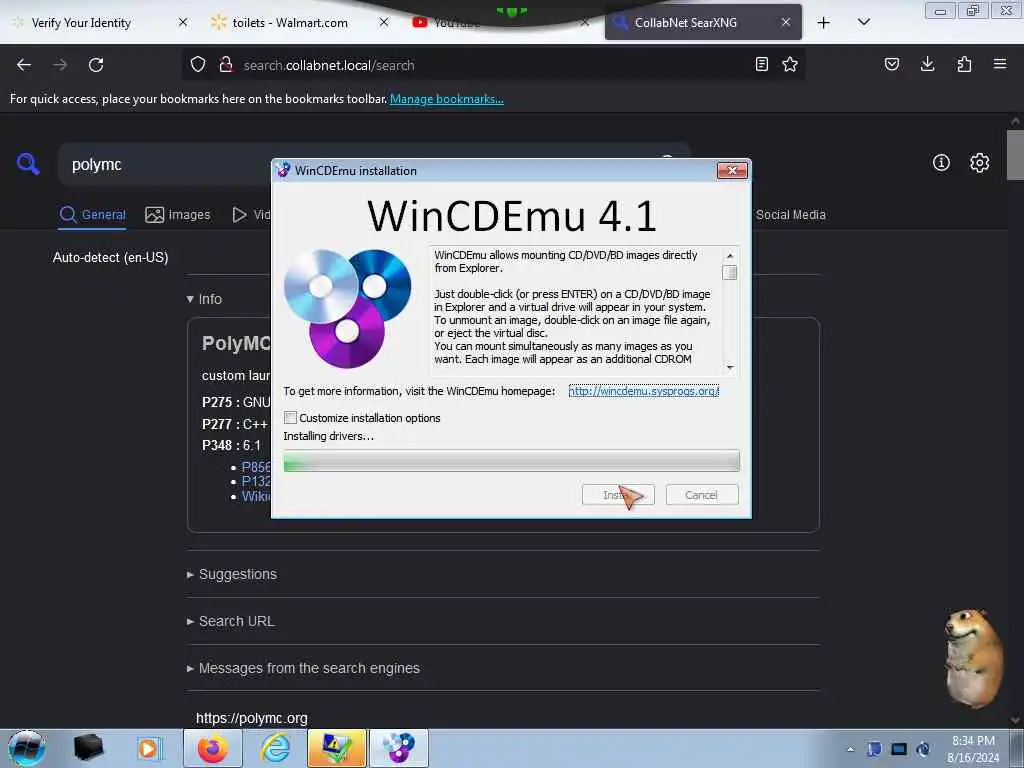Open the extensions puzzle icon
The image size is (1024, 768).
964,64
